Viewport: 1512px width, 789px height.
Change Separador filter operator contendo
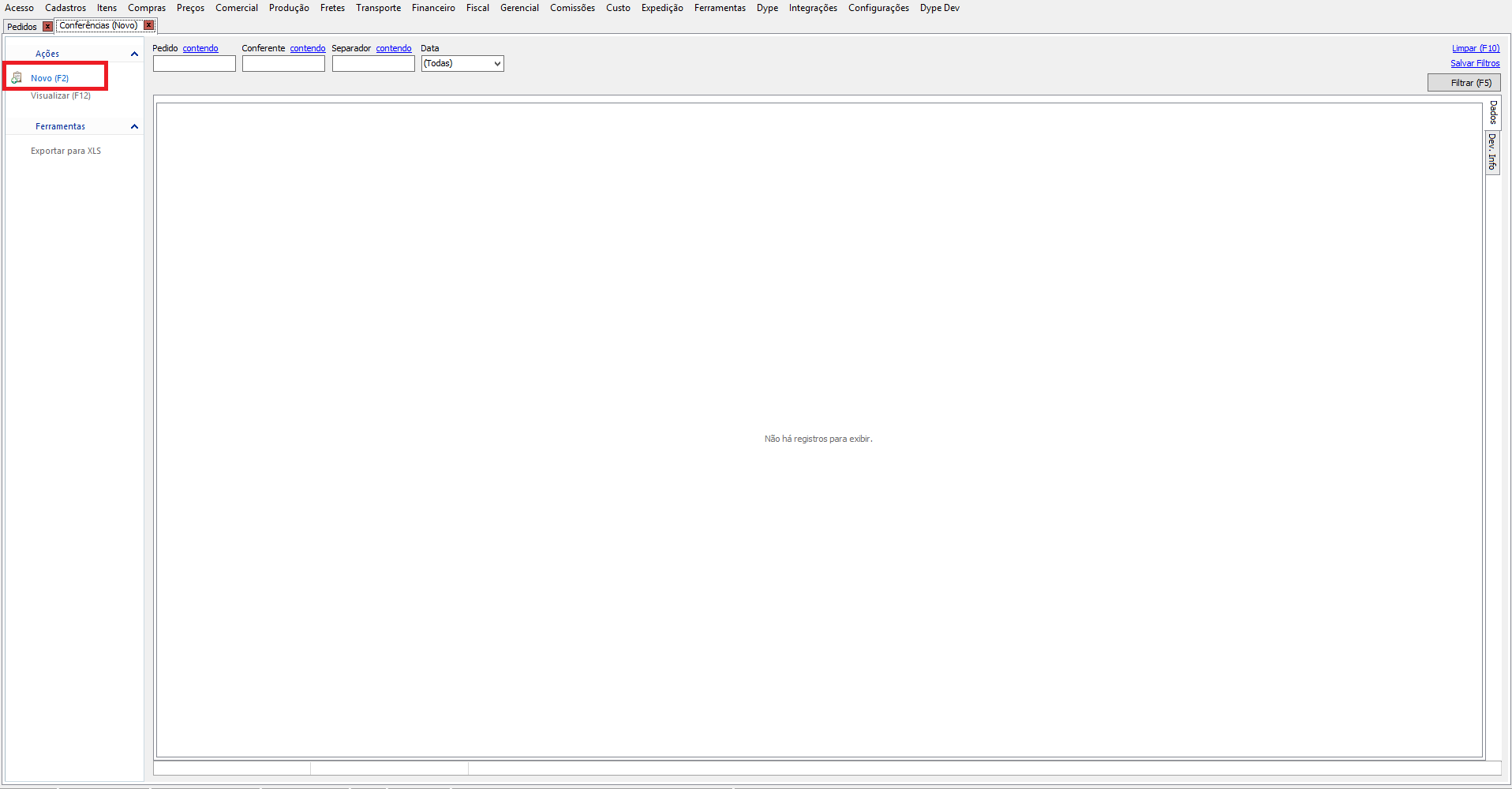coord(394,48)
